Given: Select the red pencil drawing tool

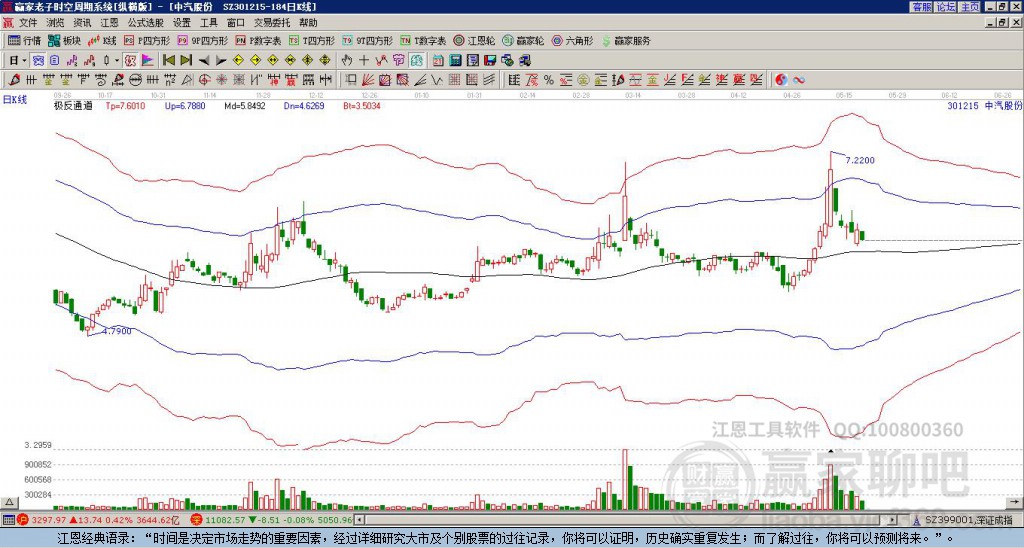Looking at the screenshot, I should click(x=14, y=80).
